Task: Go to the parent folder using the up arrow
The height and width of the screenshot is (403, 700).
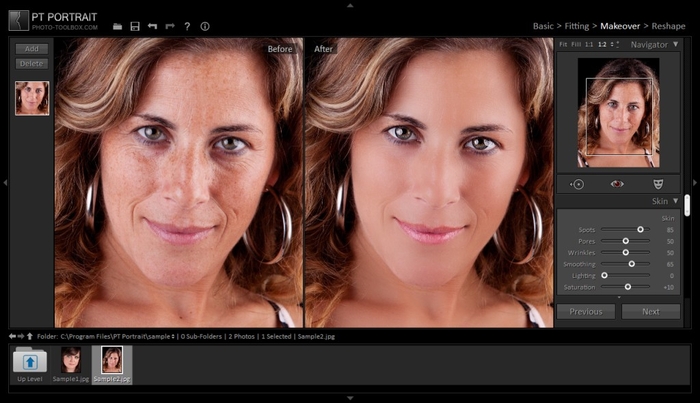Action: (29, 336)
